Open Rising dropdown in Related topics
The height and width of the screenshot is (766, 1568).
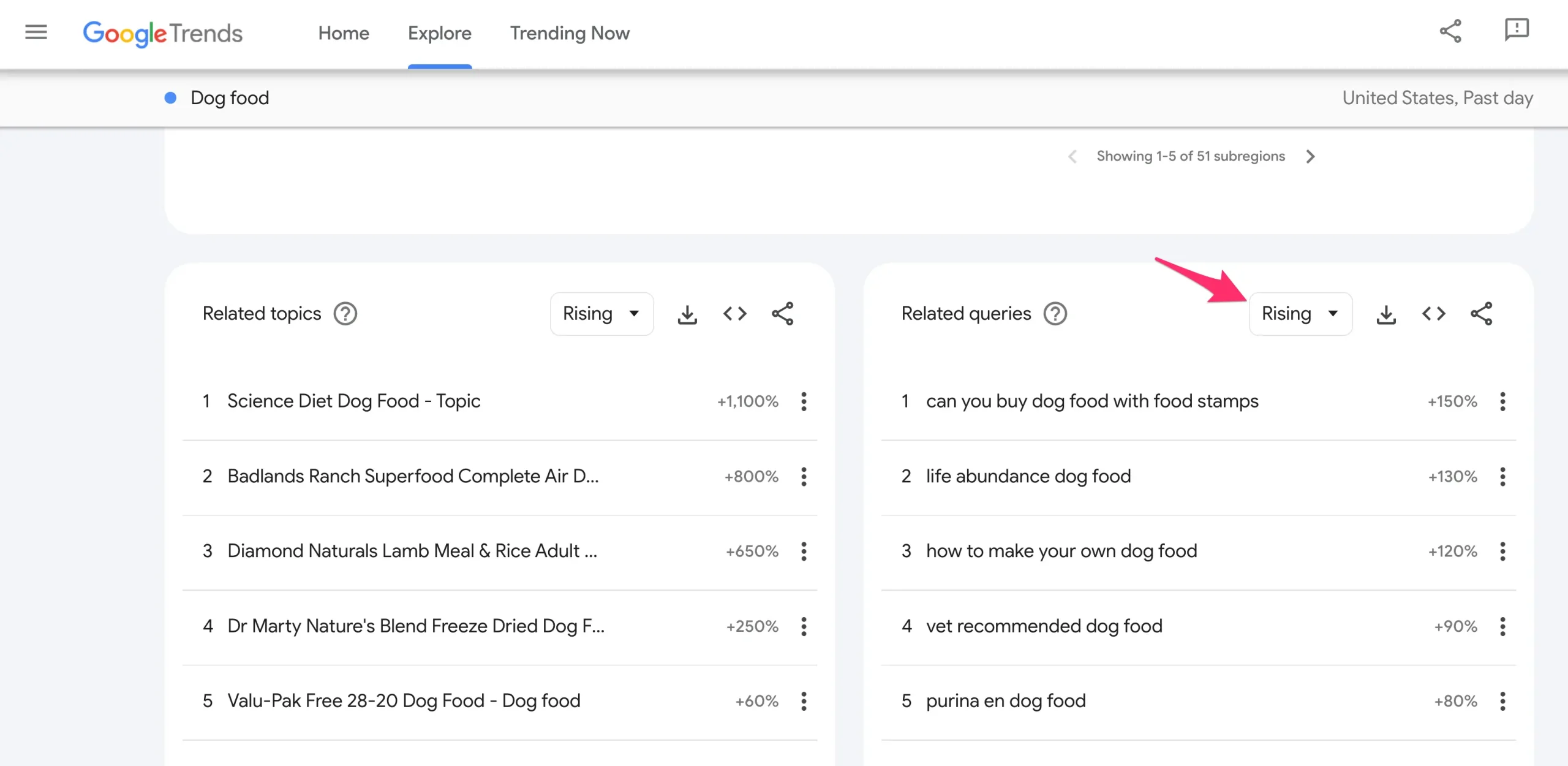601,314
